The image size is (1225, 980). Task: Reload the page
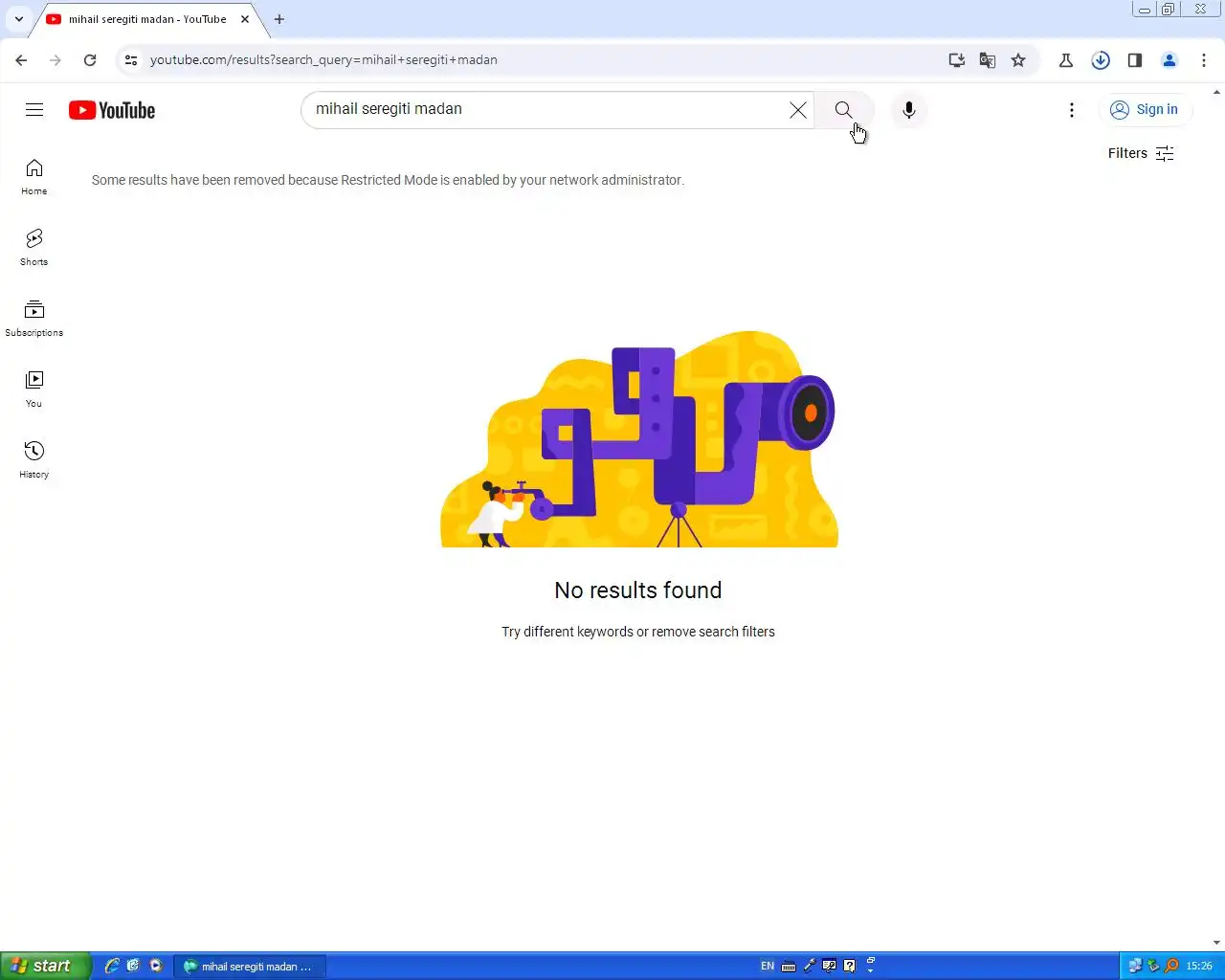pyautogui.click(x=90, y=60)
